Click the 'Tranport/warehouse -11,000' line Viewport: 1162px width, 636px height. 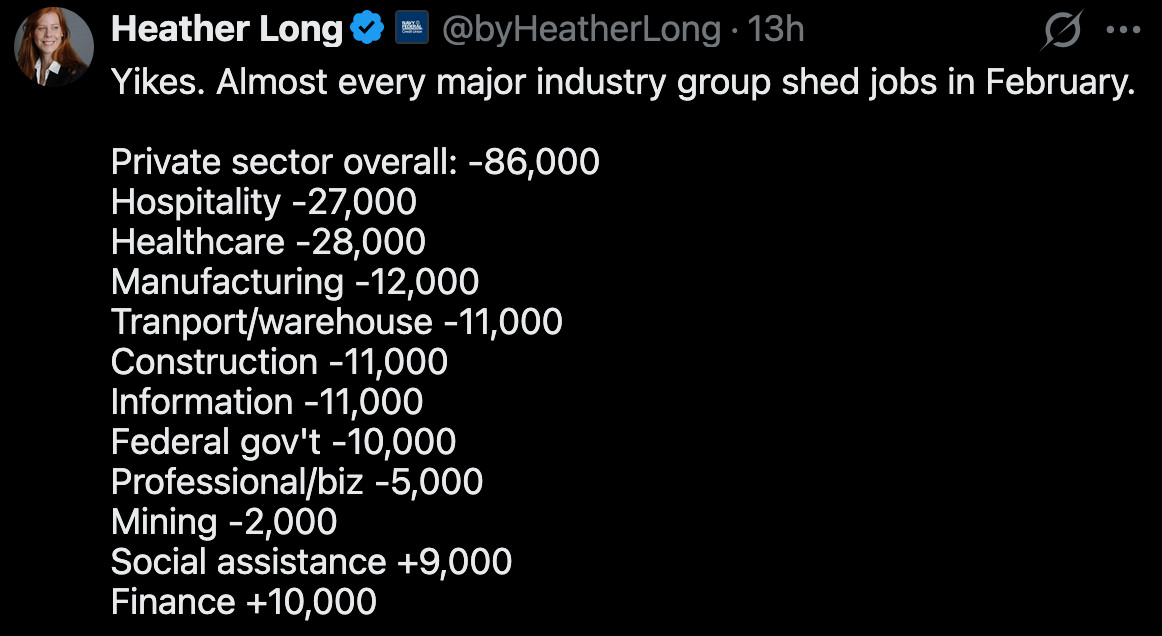tap(337, 322)
